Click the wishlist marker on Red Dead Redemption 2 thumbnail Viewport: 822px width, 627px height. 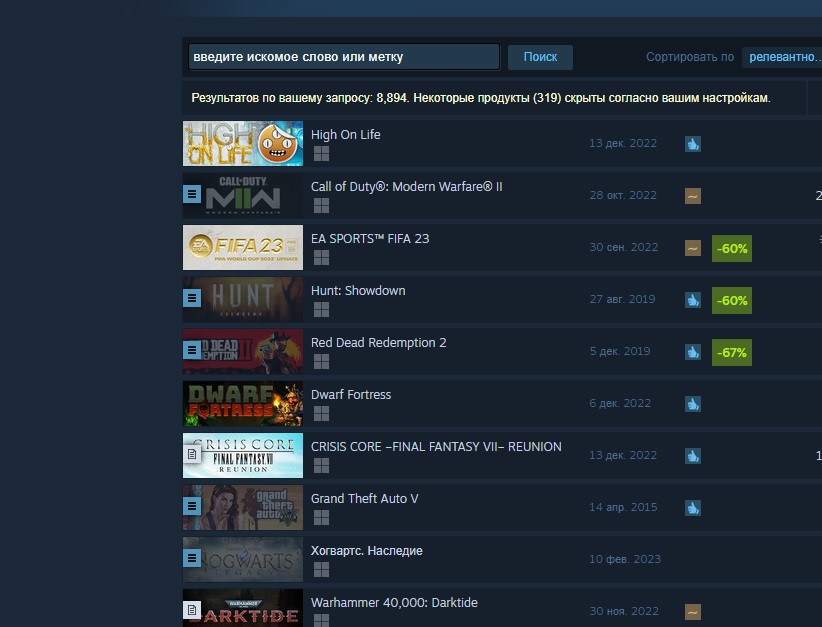pos(192,350)
